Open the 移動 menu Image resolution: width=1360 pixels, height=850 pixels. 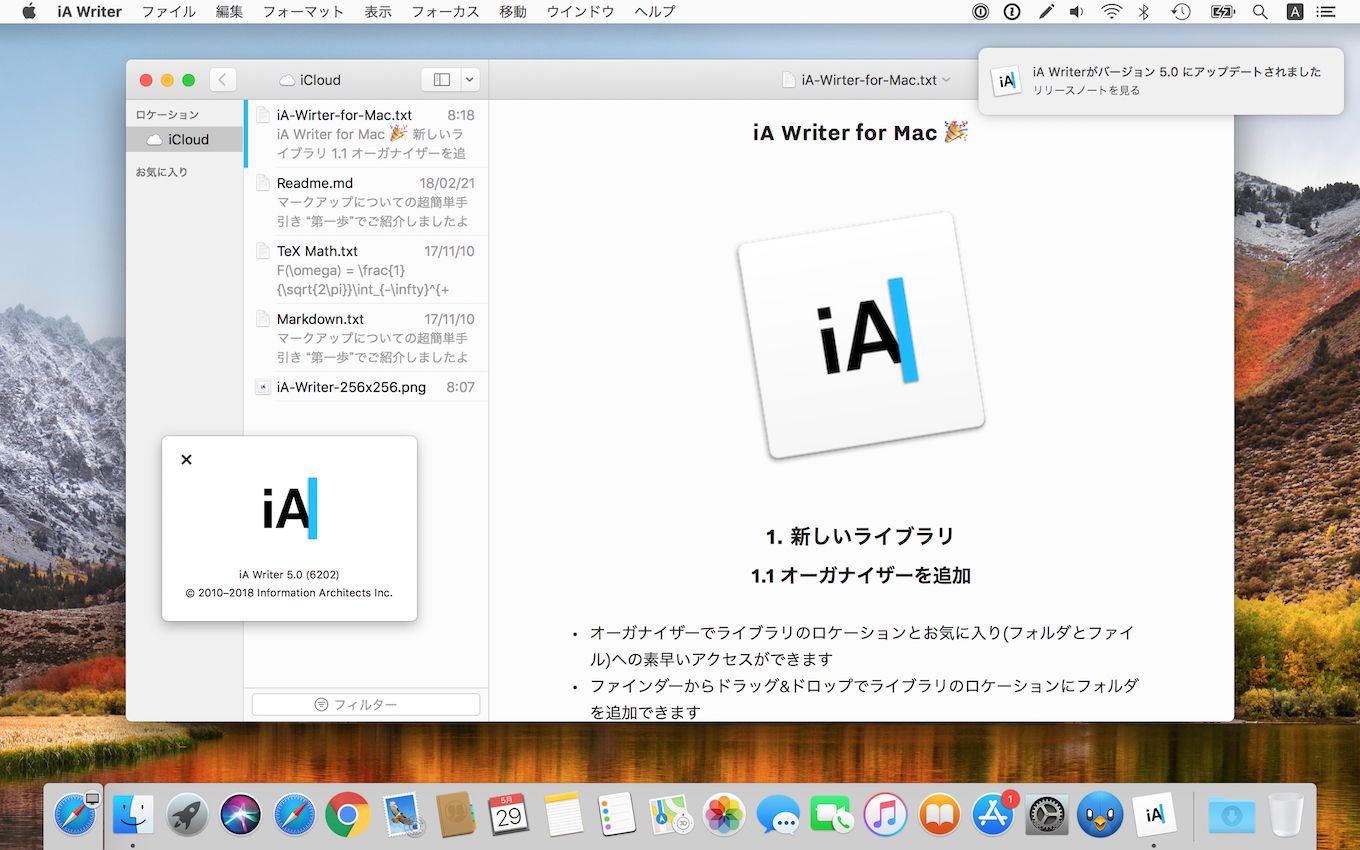pos(513,12)
